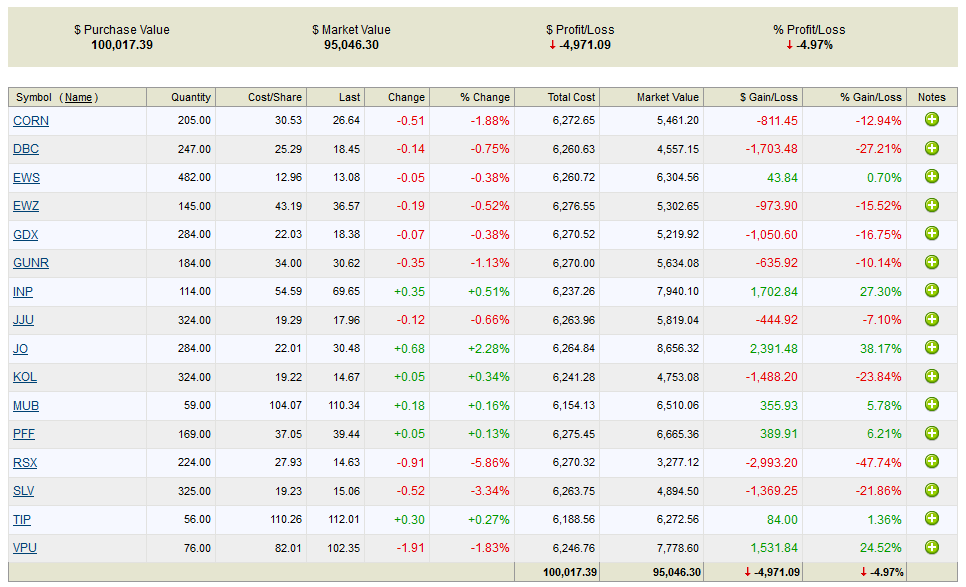The width and height of the screenshot is (966, 587).
Task: Click the TIP row notes icon
Action: click(931, 519)
